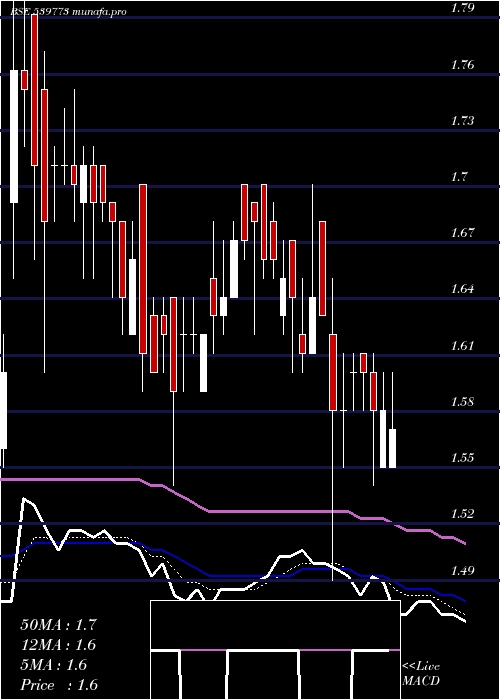This screenshot has width=500, height=700.
Task: Click the '1.76' price axis label
Action: click(462, 65)
